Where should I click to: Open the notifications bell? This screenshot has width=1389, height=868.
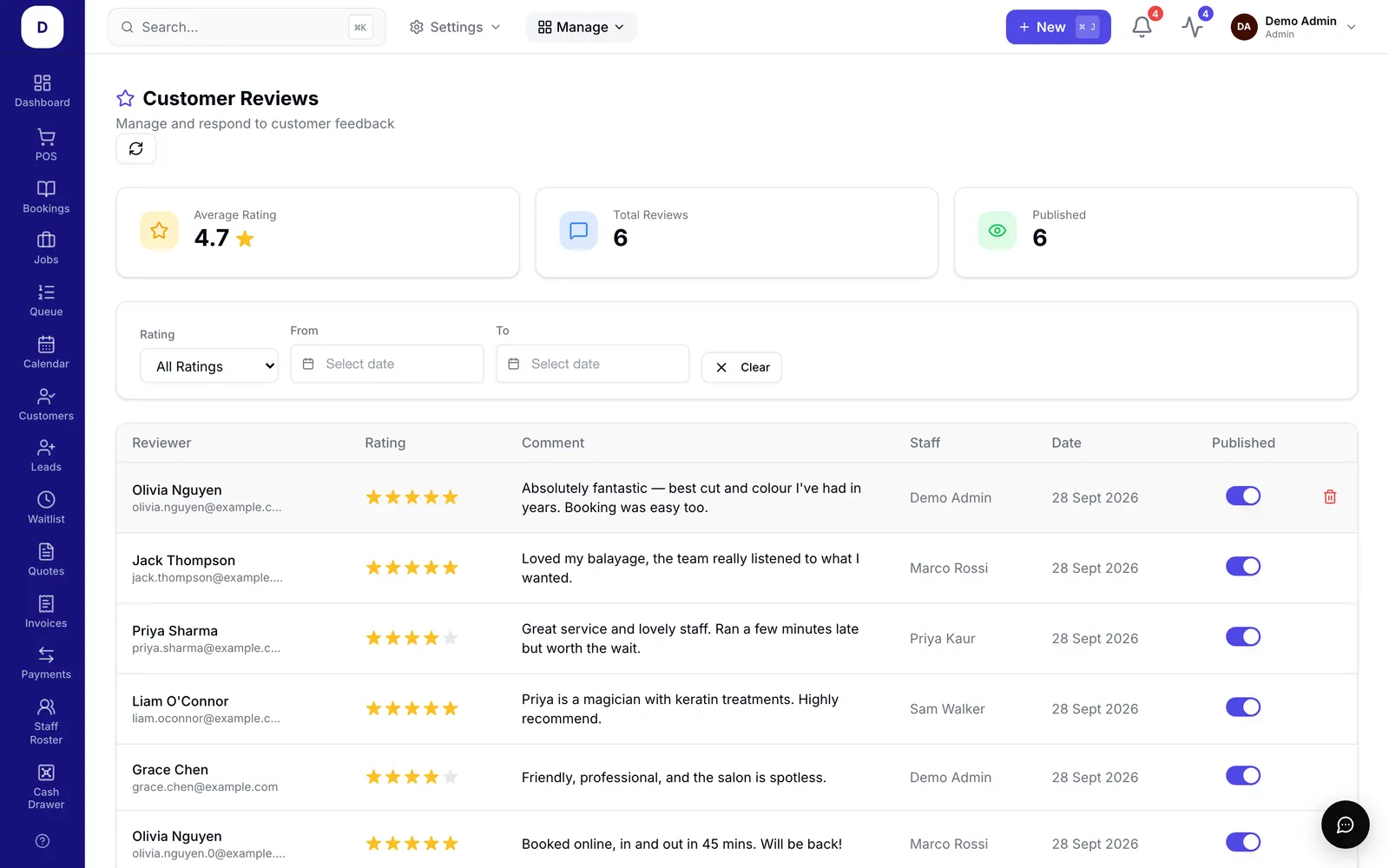pyautogui.click(x=1142, y=27)
